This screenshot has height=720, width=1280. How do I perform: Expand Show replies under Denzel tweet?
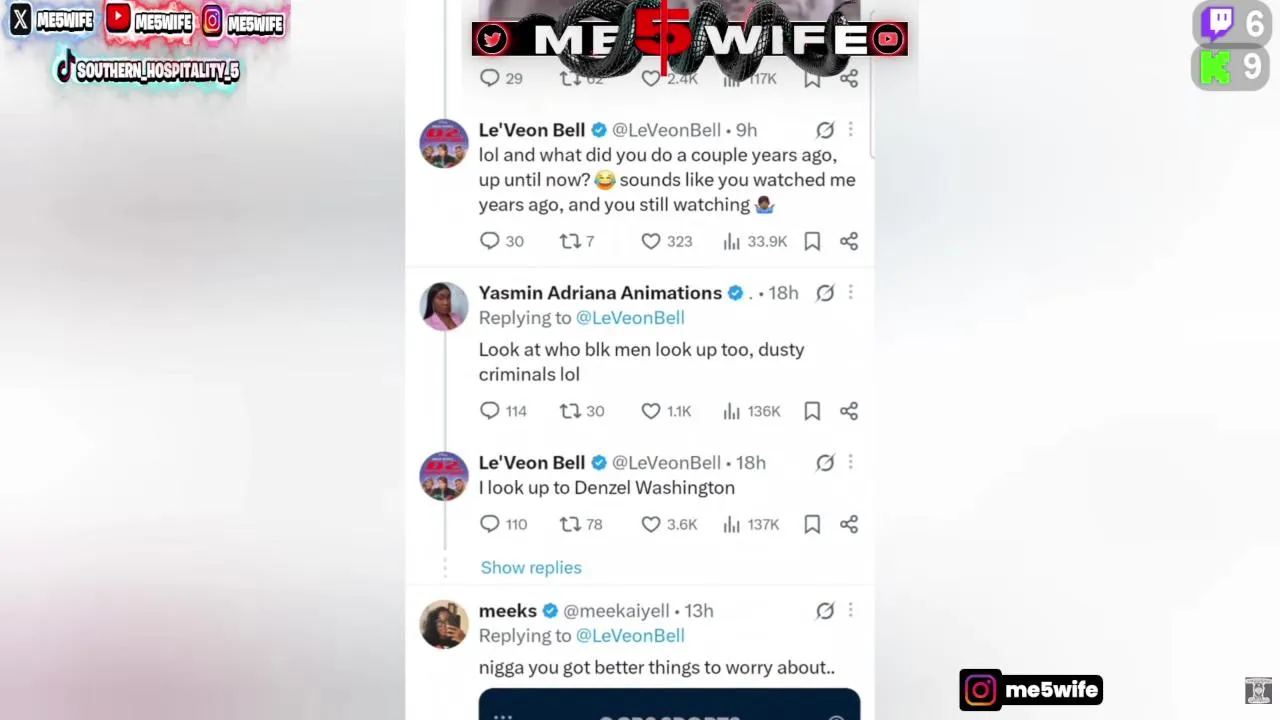pos(531,567)
